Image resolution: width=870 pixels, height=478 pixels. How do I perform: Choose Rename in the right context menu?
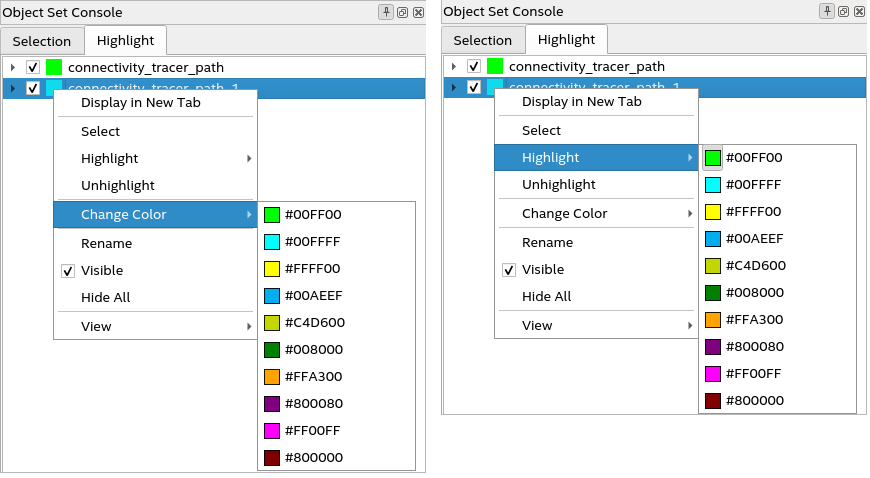tap(547, 242)
